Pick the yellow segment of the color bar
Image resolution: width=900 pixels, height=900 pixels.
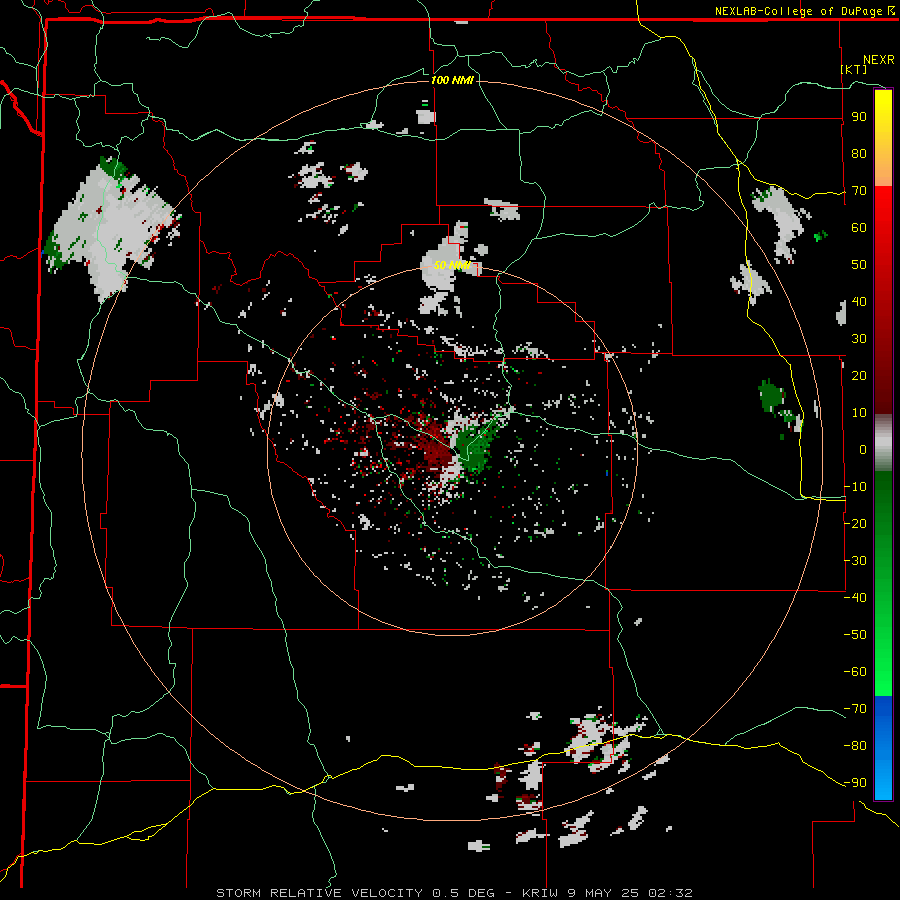point(883,123)
